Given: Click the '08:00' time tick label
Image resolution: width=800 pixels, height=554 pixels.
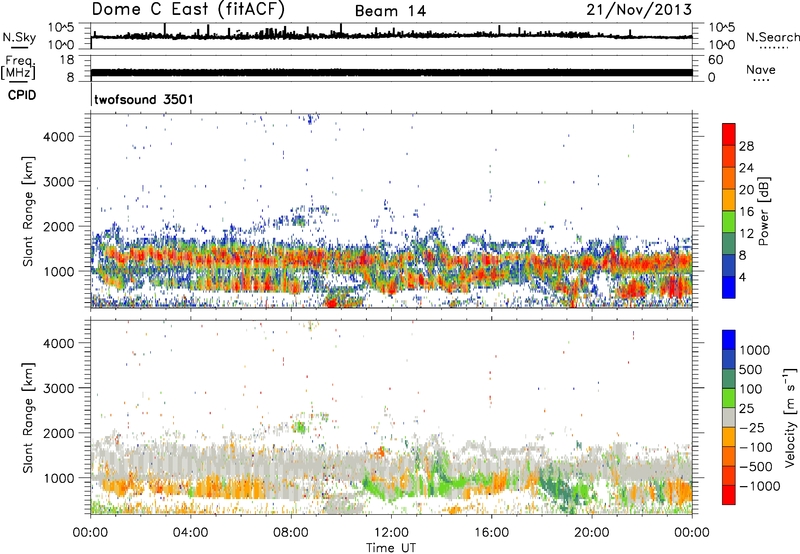Looking at the screenshot, I should pos(291,533).
